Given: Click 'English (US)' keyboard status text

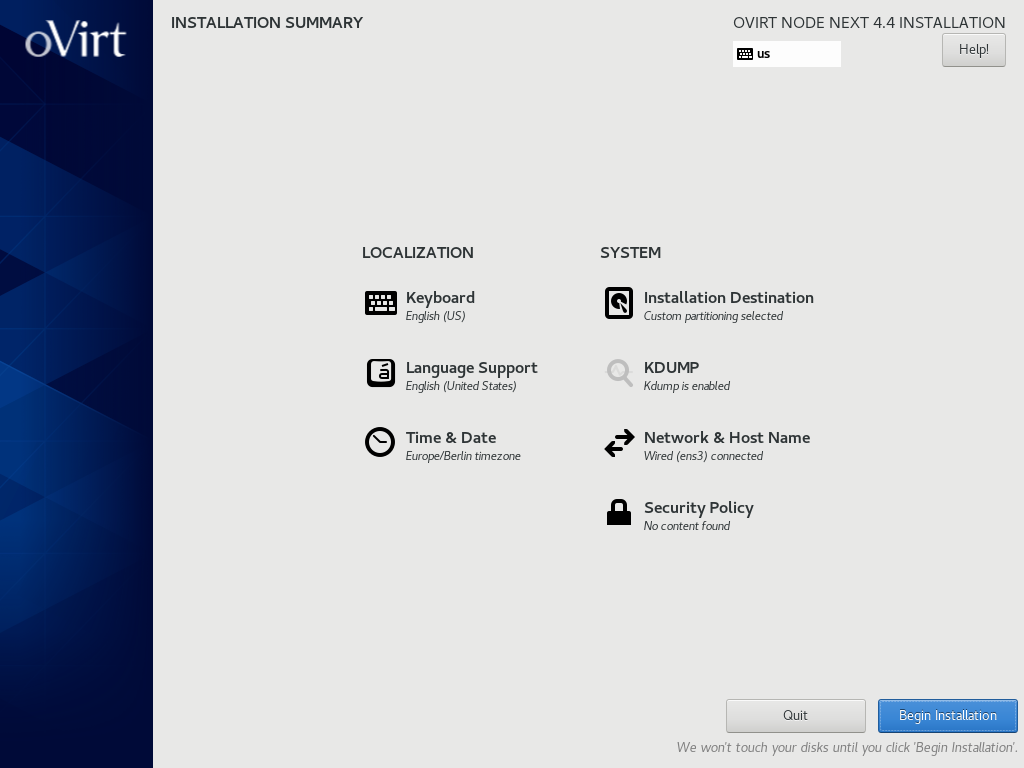Looking at the screenshot, I should 436,316.
